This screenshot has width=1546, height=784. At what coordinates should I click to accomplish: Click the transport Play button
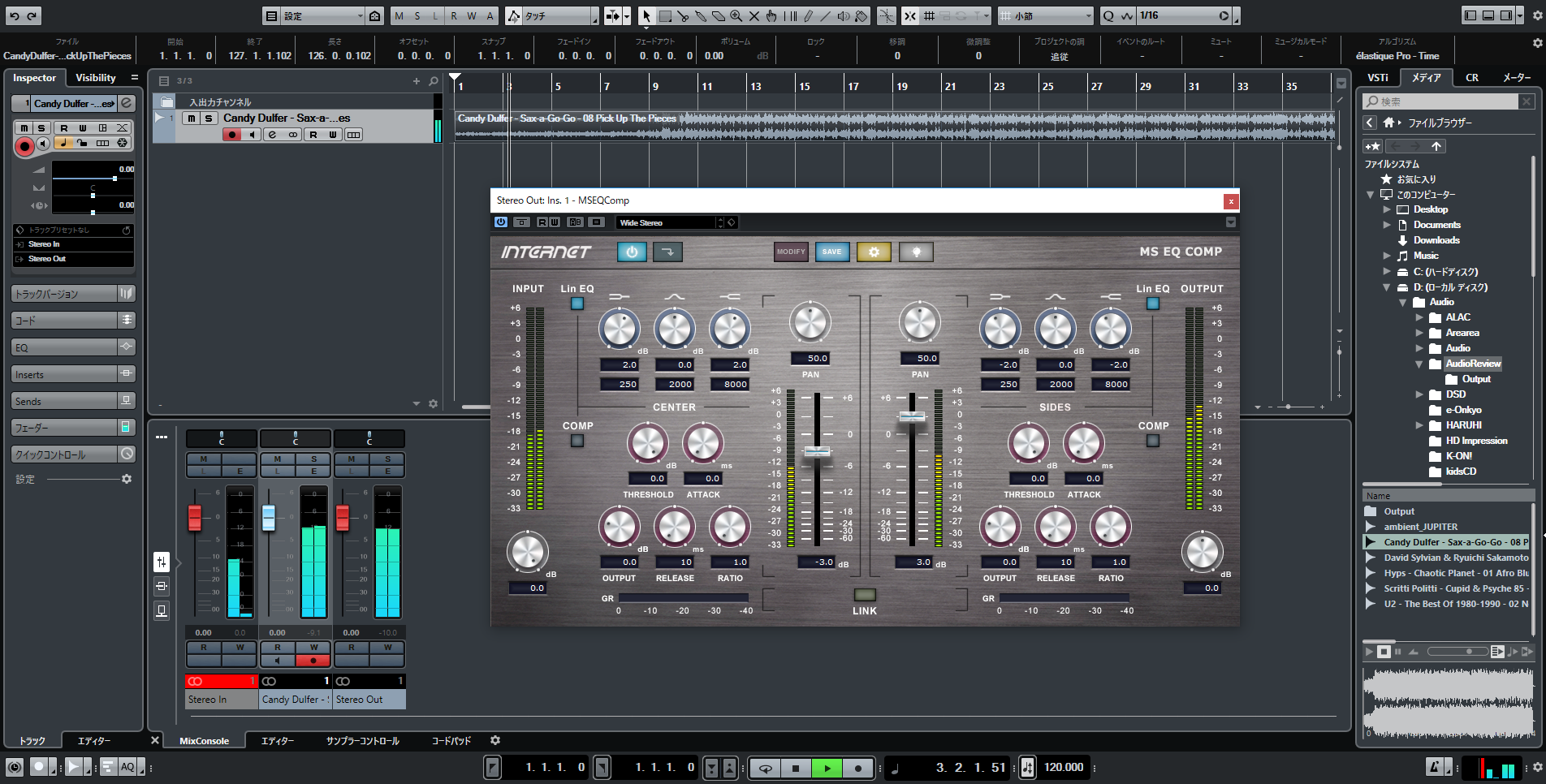[x=827, y=768]
